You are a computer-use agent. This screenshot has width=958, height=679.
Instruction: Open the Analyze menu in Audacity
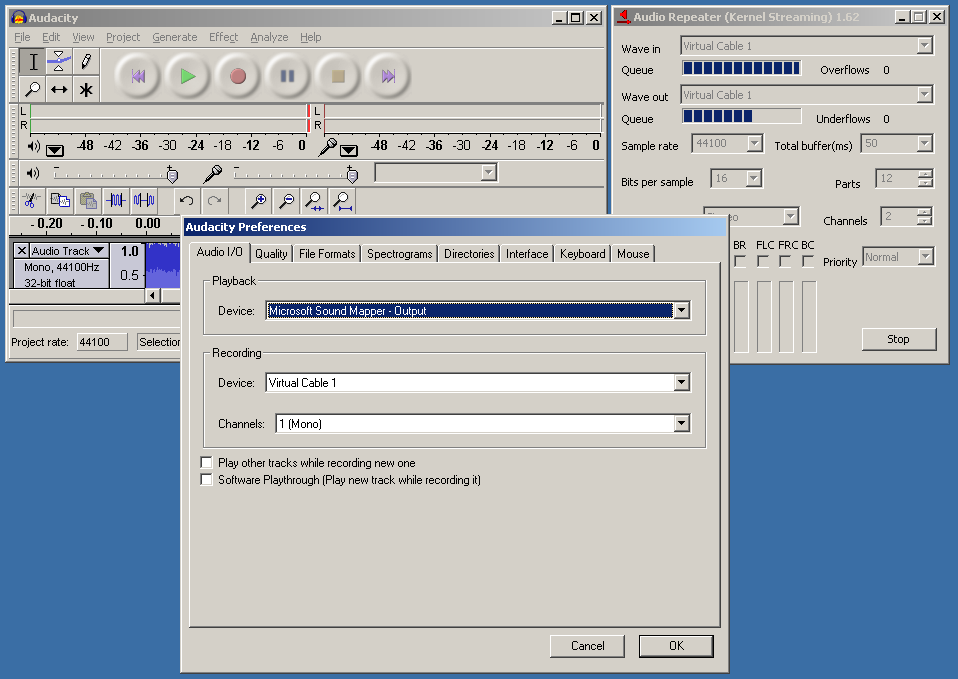coord(269,37)
